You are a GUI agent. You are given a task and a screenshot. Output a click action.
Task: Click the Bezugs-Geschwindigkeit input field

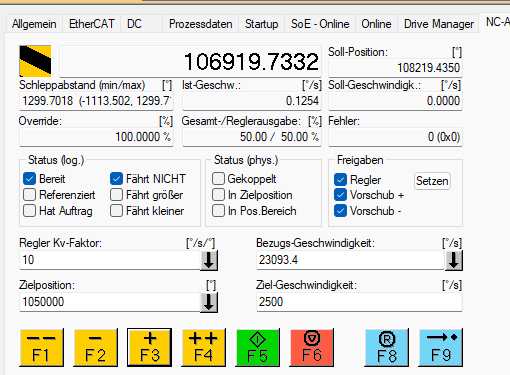pos(351,260)
